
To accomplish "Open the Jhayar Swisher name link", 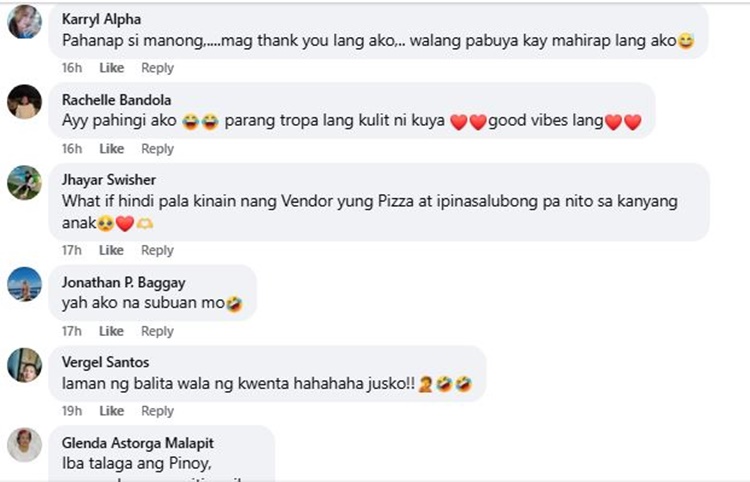I will tap(109, 180).
